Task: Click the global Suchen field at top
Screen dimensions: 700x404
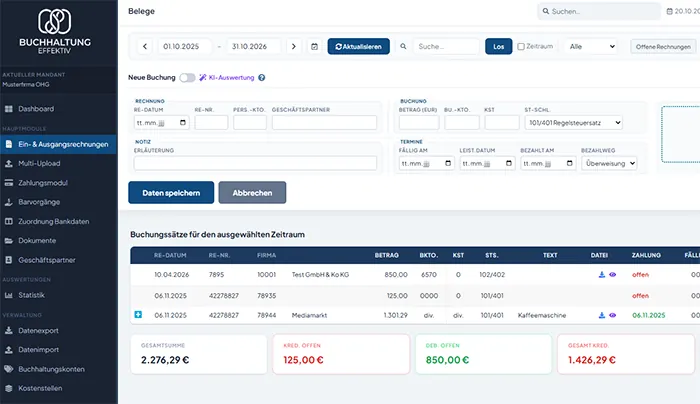Action: point(599,11)
